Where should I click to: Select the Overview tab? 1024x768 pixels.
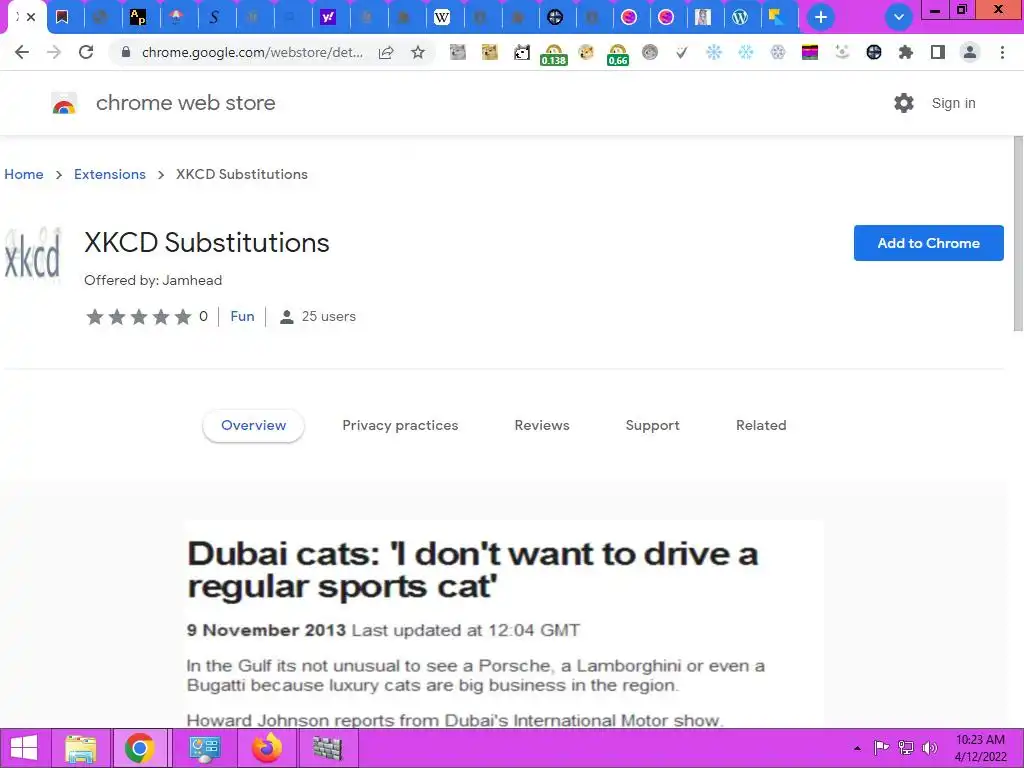tap(253, 425)
